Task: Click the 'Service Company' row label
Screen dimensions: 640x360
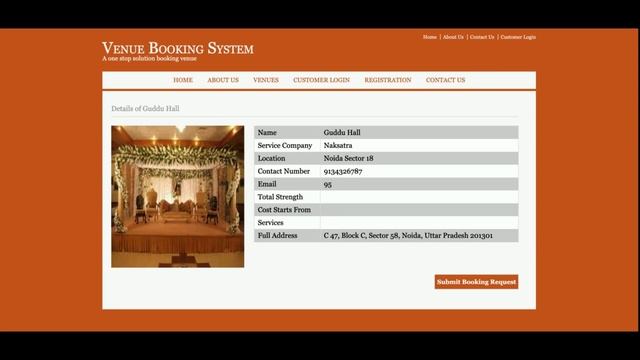Action: click(285, 145)
